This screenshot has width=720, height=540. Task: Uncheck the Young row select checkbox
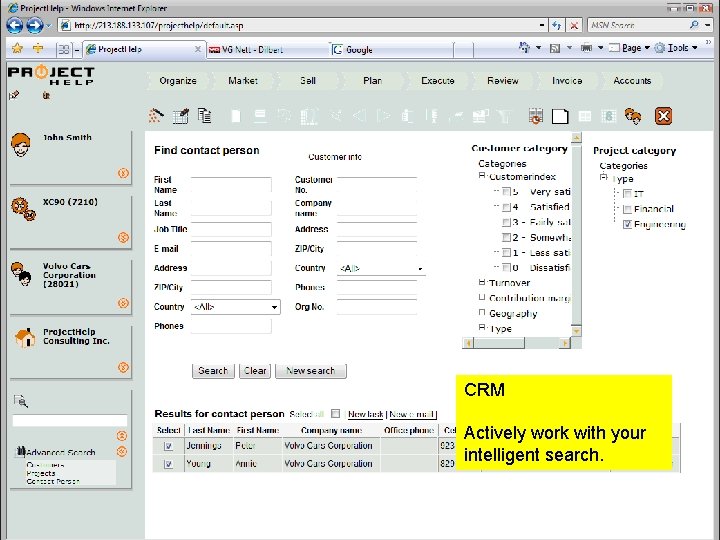[x=168, y=464]
